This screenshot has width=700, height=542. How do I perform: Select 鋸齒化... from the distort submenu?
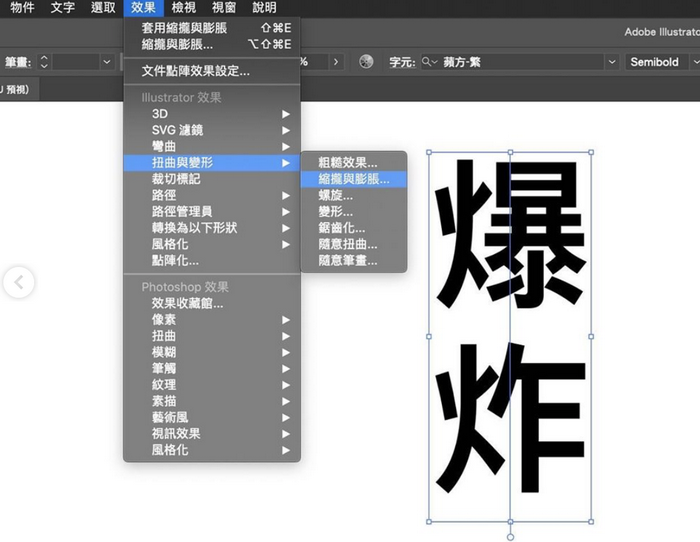click(x=341, y=228)
